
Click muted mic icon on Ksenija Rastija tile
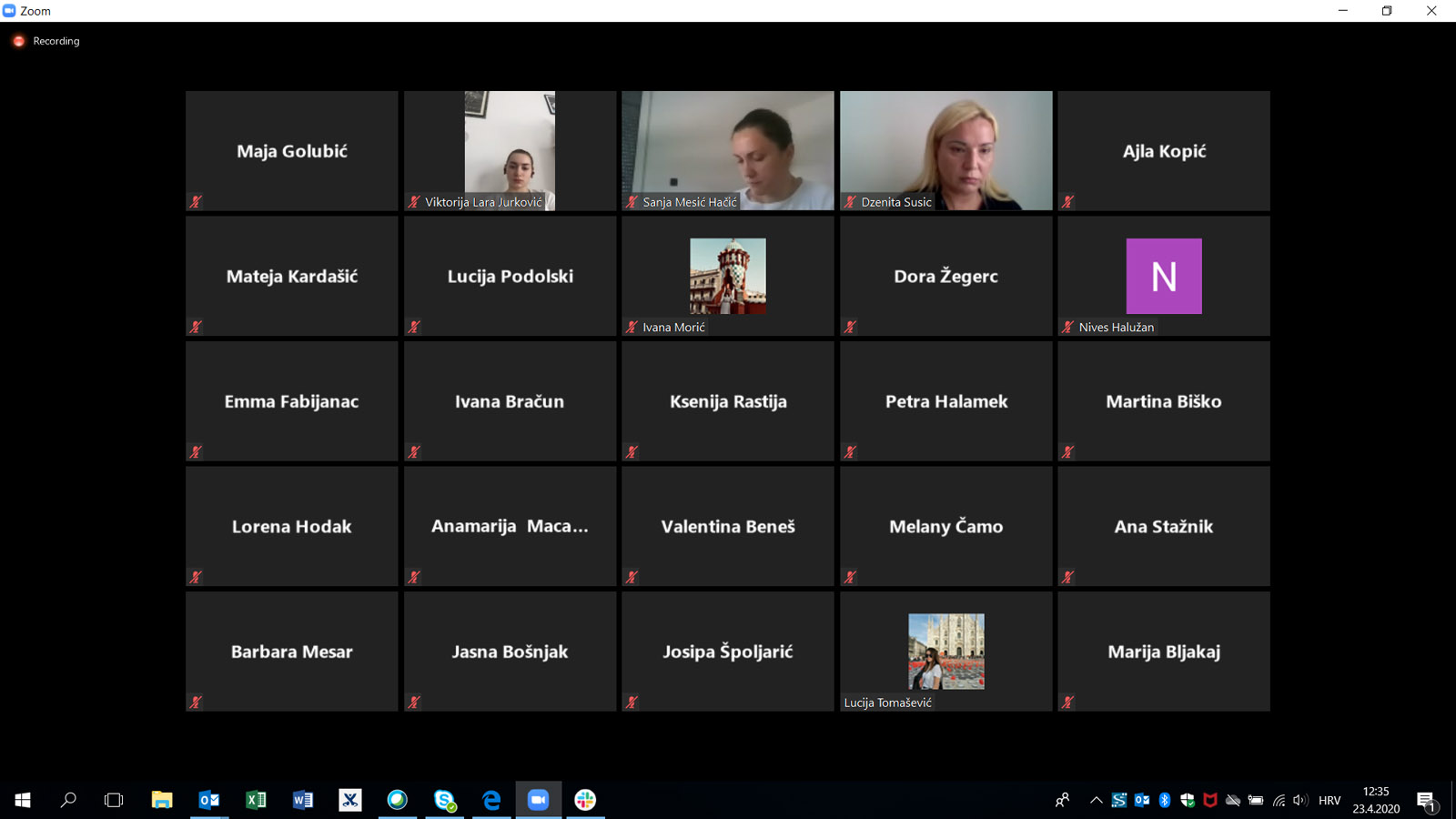coord(632,452)
